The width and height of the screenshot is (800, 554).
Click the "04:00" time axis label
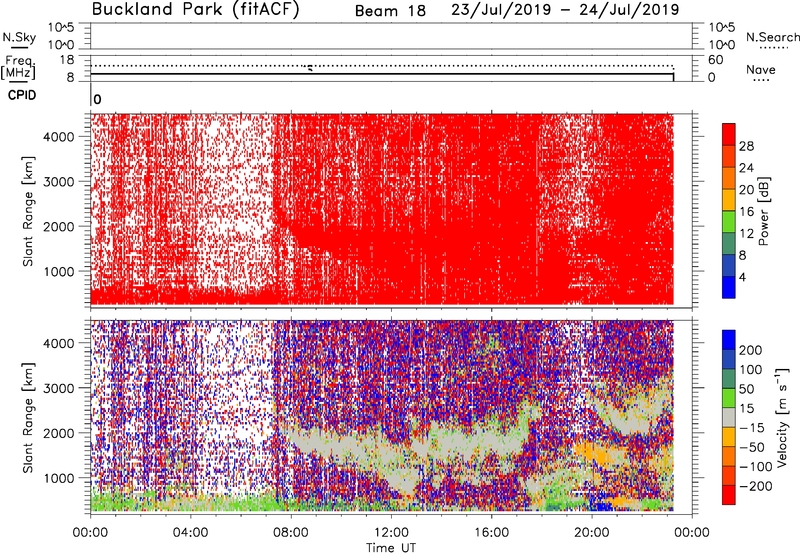click(191, 533)
